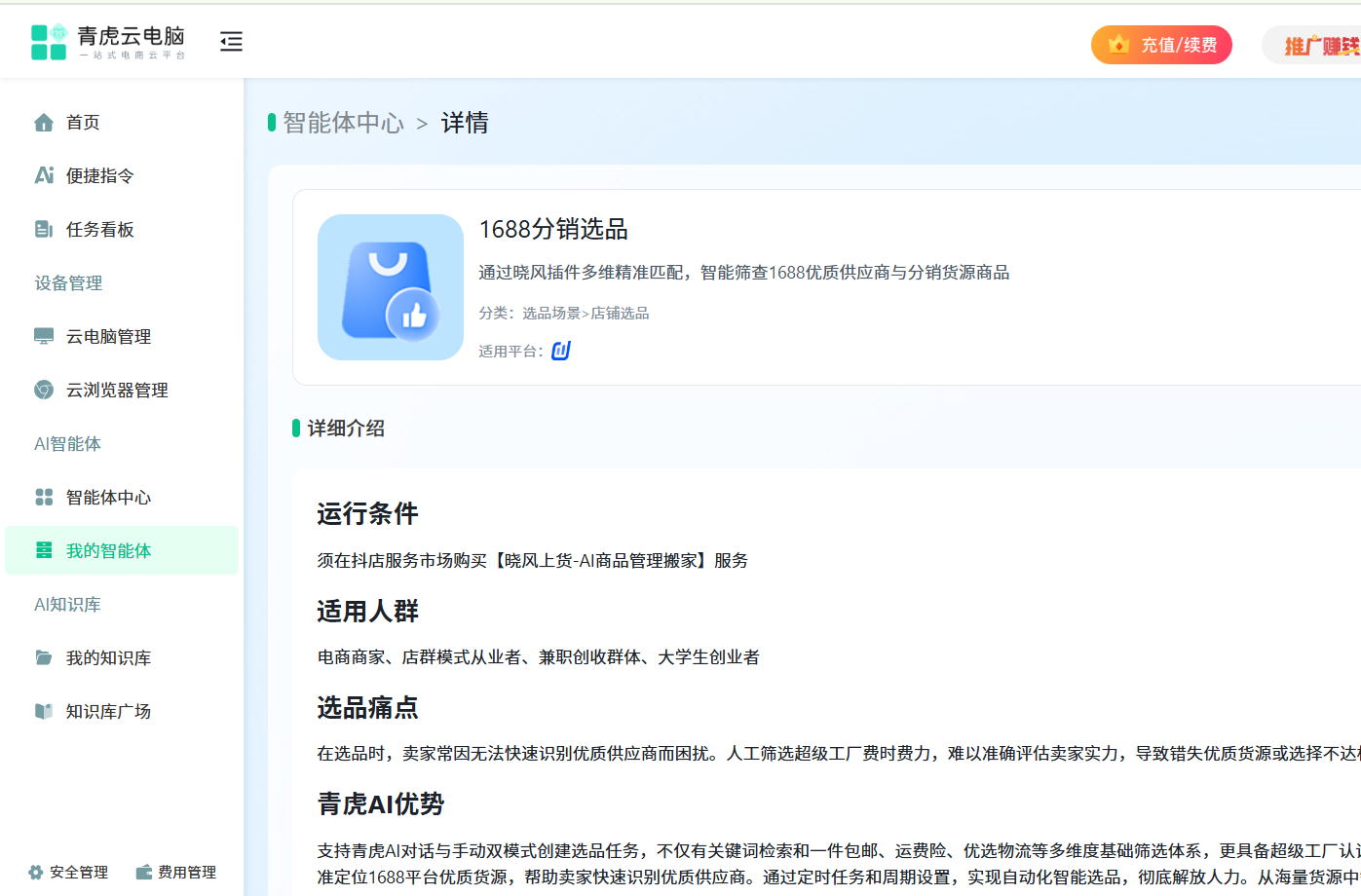Click the folder icon beside 我的知识库
This screenshot has height=896, width=1361.
pyautogui.click(x=44, y=657)
